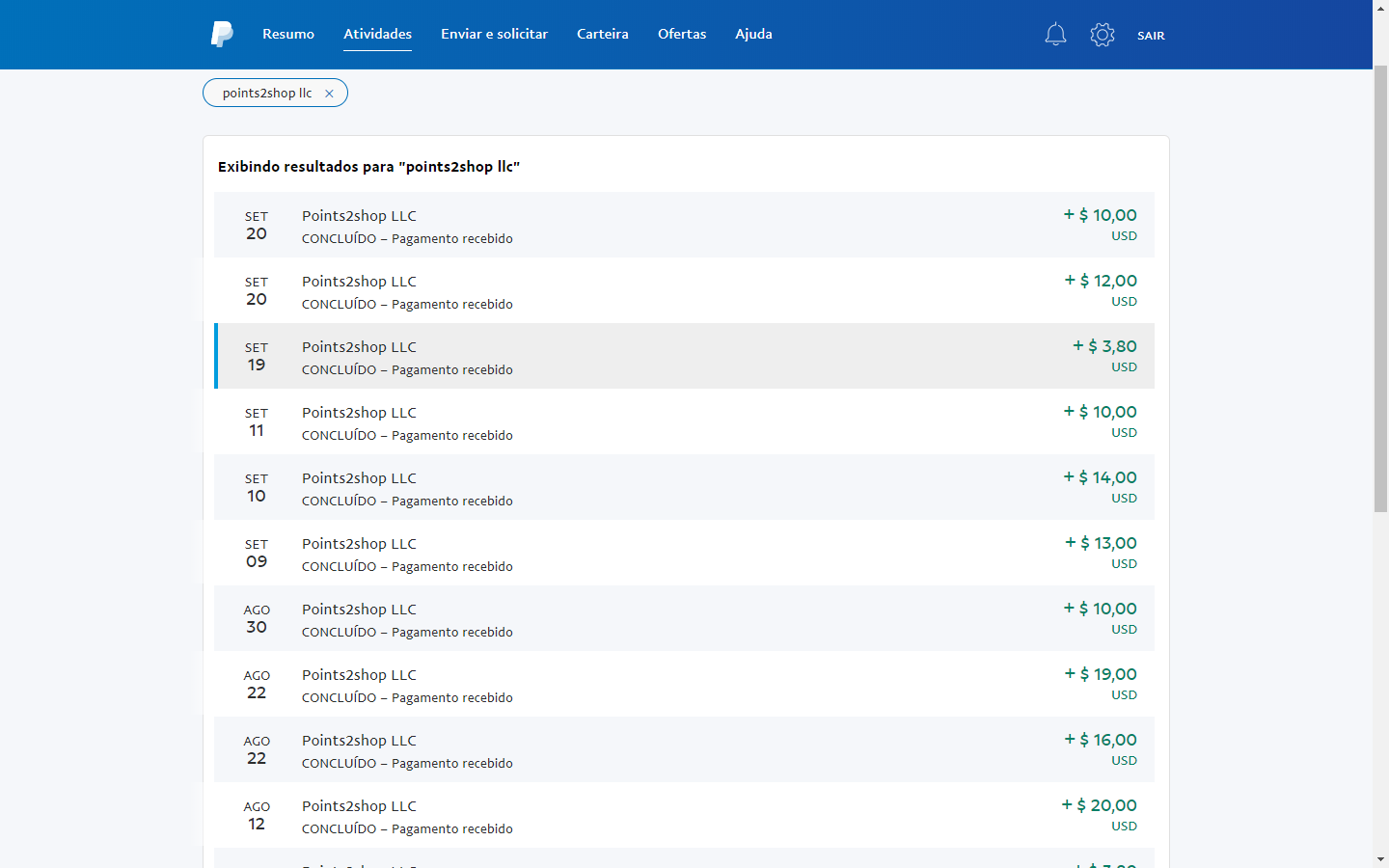Open SET 11 transaction of $10,00

[x=684, y=421]
